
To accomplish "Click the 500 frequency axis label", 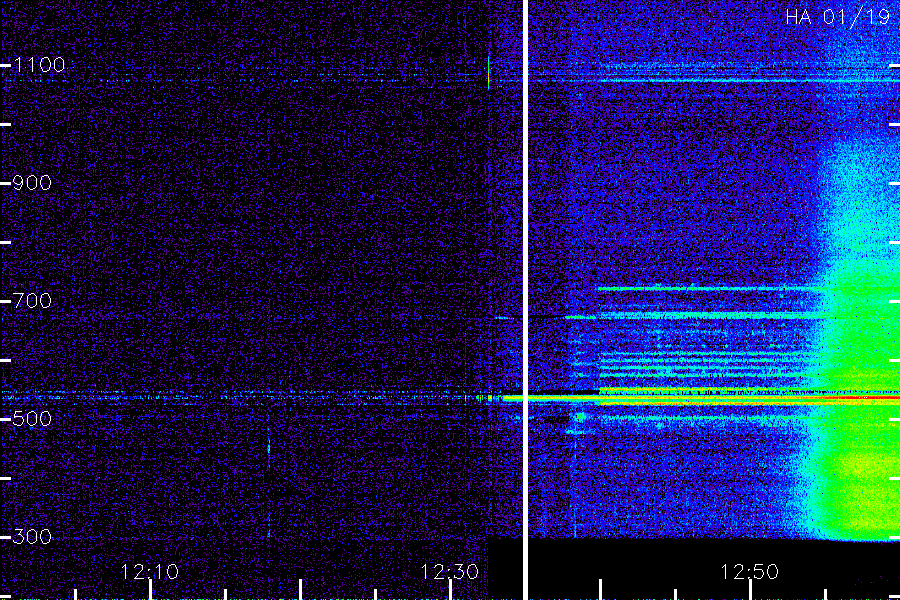I will coord(32,419).
